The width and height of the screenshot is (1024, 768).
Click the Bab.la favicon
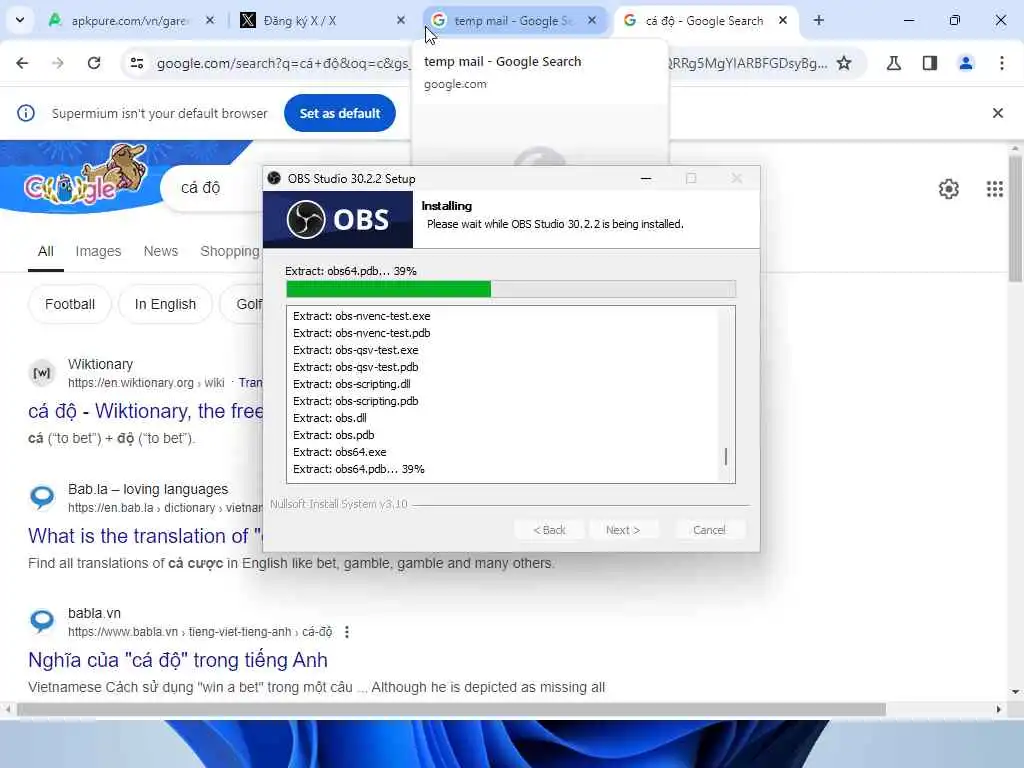[42, 498]
